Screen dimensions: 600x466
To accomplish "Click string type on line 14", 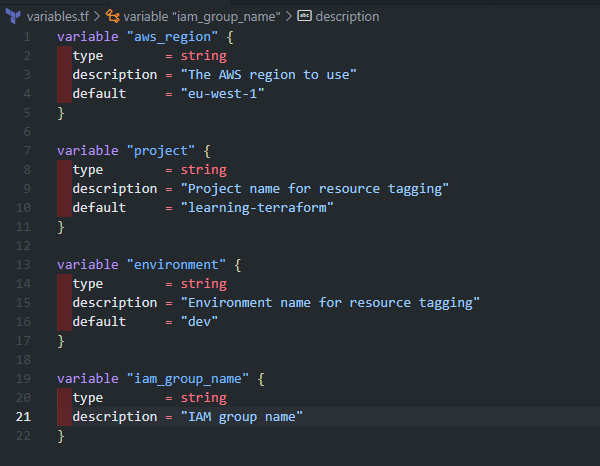I will pyautogui.click(x=204, y=284).
